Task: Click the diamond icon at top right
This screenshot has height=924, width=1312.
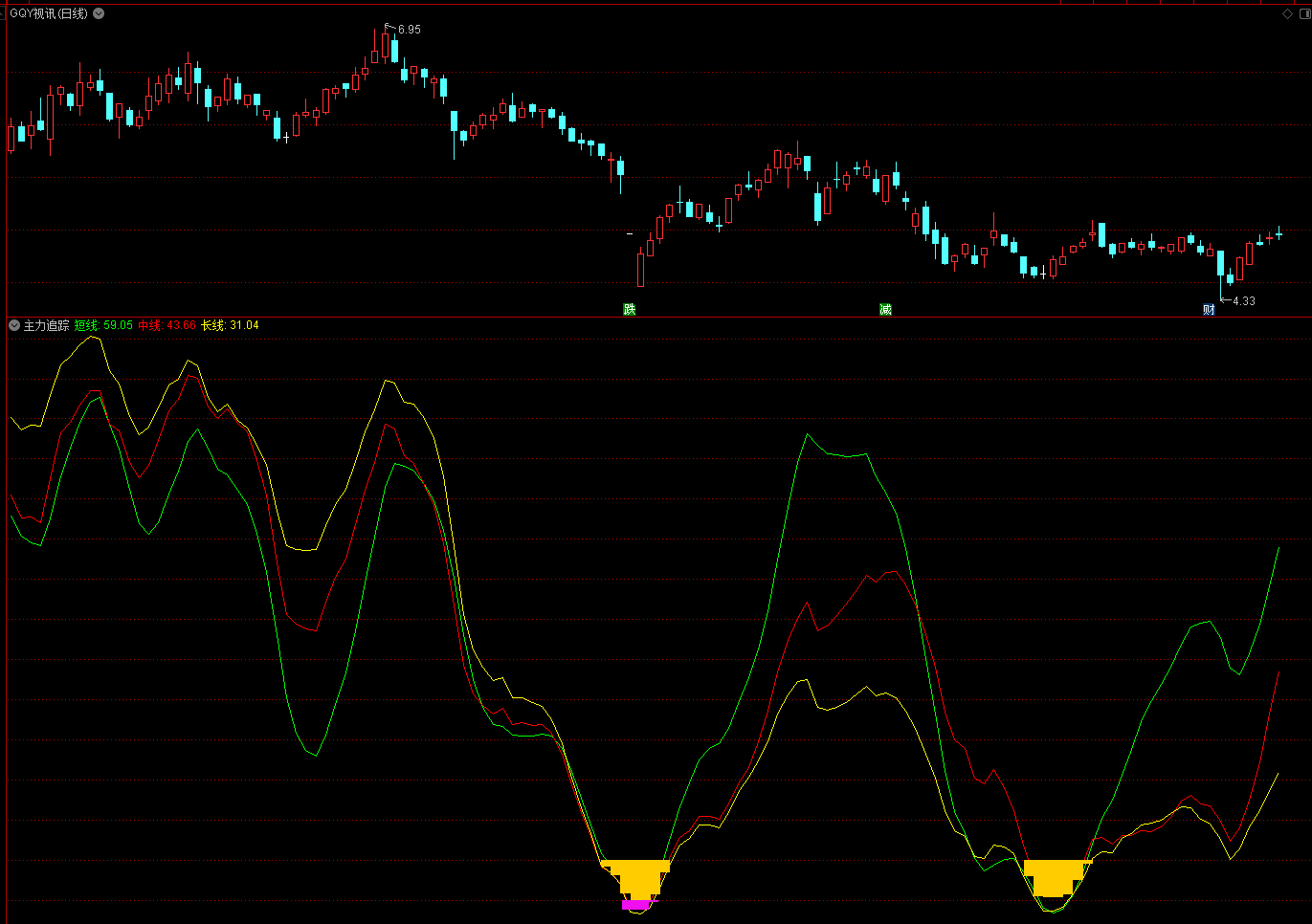Action: [x=1287, y=13]
